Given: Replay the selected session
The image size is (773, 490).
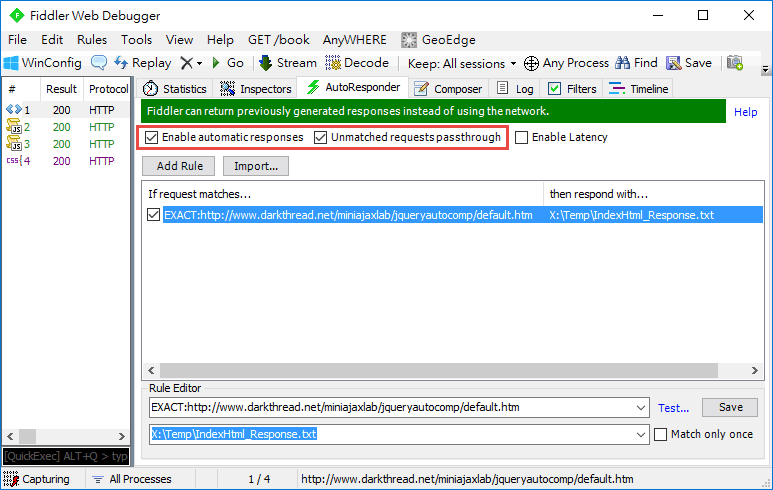Looking at the screenshot, I should point(142,63).
